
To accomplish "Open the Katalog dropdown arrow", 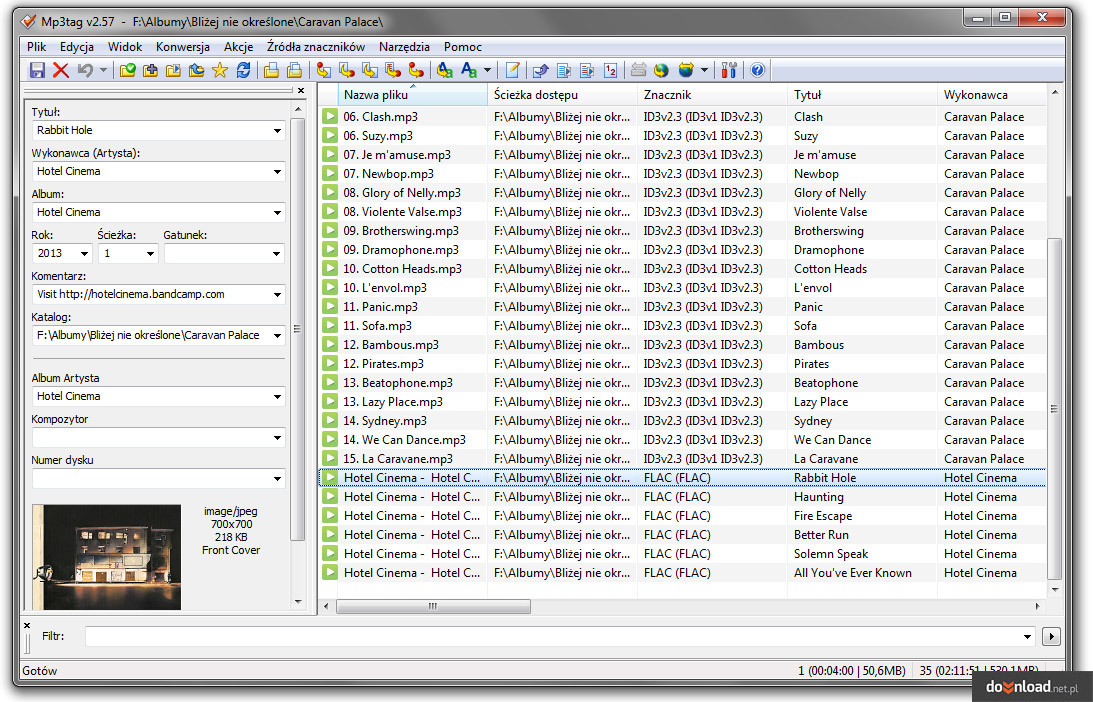I will coord(277,336).
